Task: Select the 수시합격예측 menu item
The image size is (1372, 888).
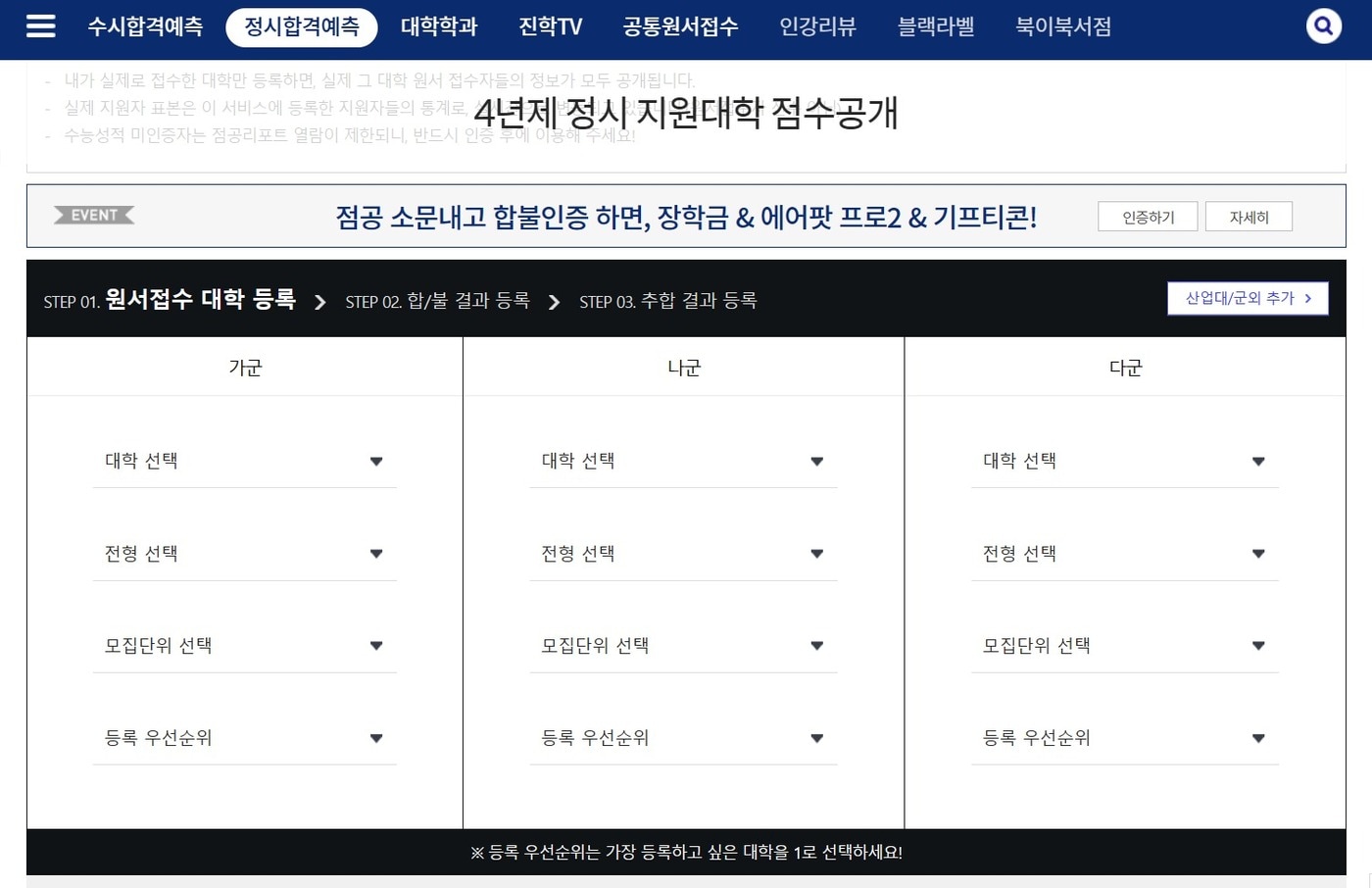Action: point(145,27)
